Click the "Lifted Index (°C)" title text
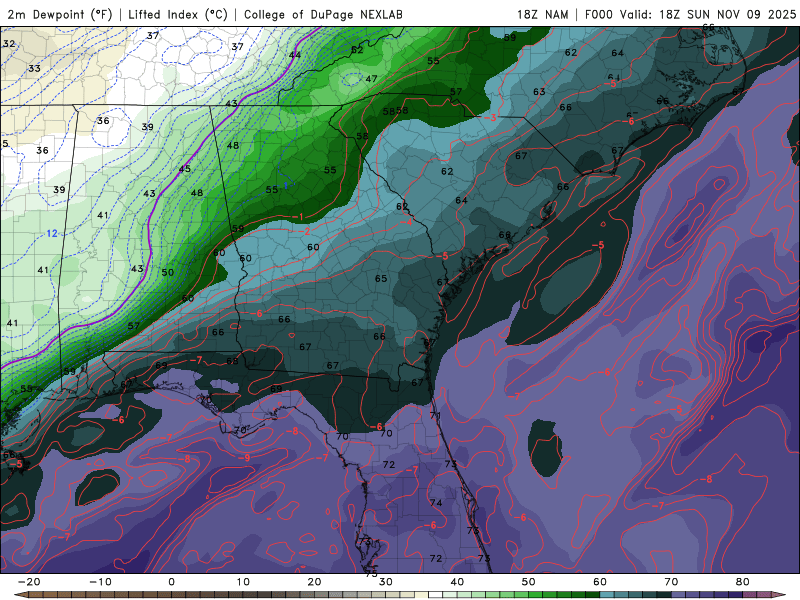800x600 pixels. (x=178, y=15)
